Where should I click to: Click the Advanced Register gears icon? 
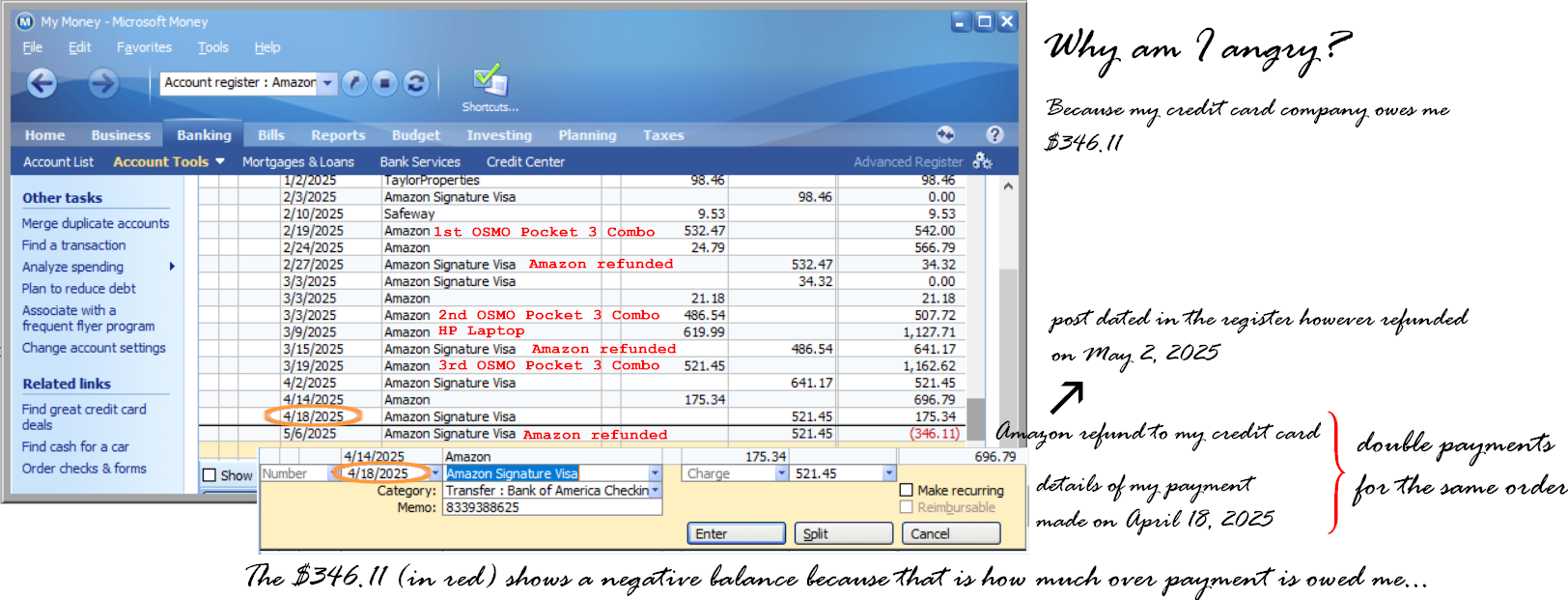pos(983,160)
